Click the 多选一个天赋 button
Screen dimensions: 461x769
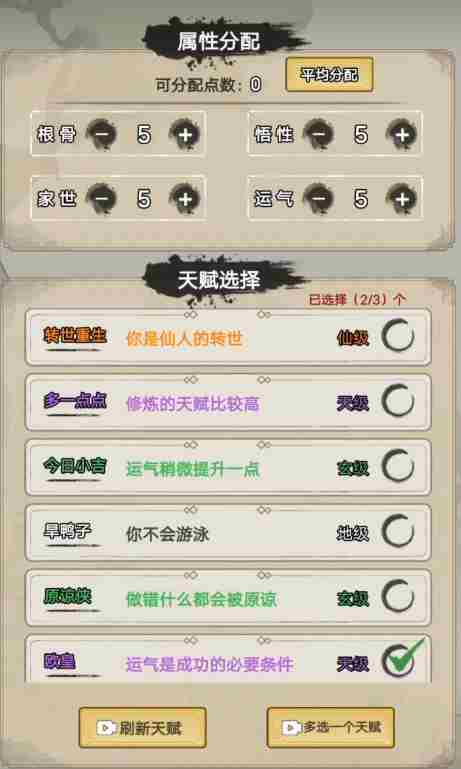coord(331,728)
